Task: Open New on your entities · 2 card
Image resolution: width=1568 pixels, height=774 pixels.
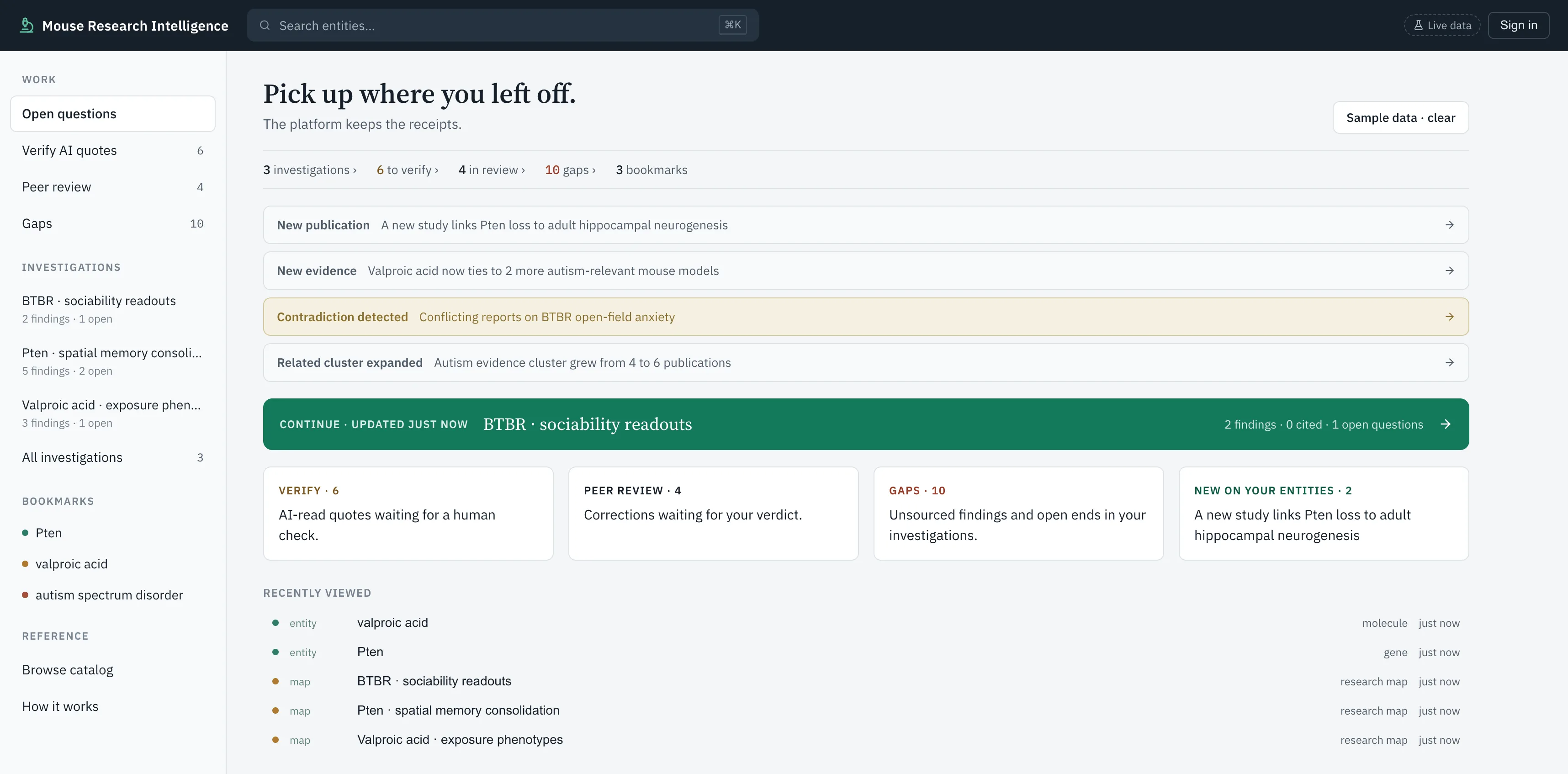Action: [1324, 514]
